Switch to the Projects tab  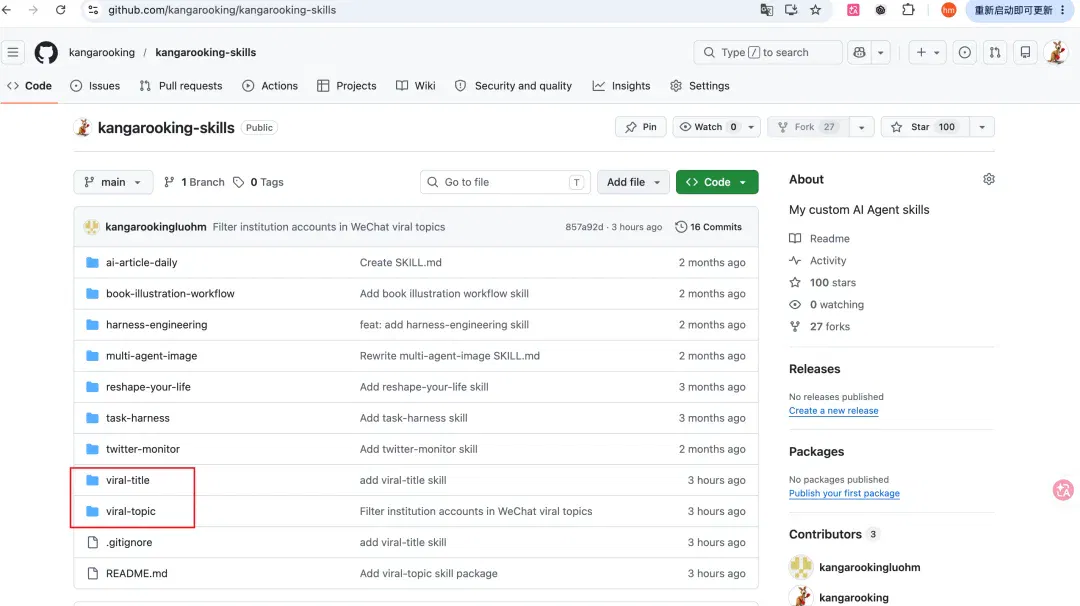point(346,85)
